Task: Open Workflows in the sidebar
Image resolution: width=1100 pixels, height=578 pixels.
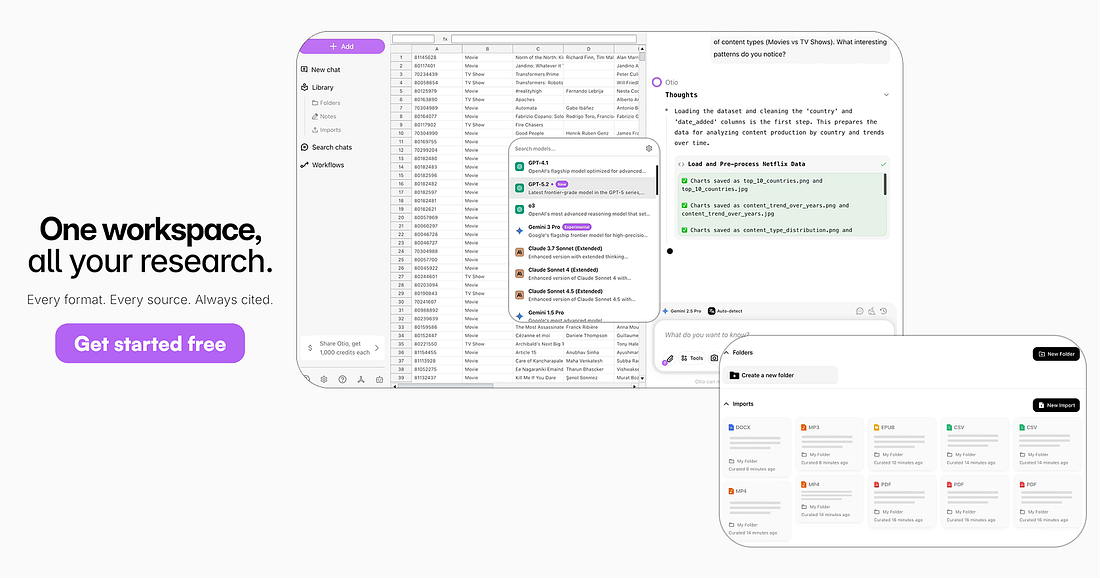Action: point(323,165)
